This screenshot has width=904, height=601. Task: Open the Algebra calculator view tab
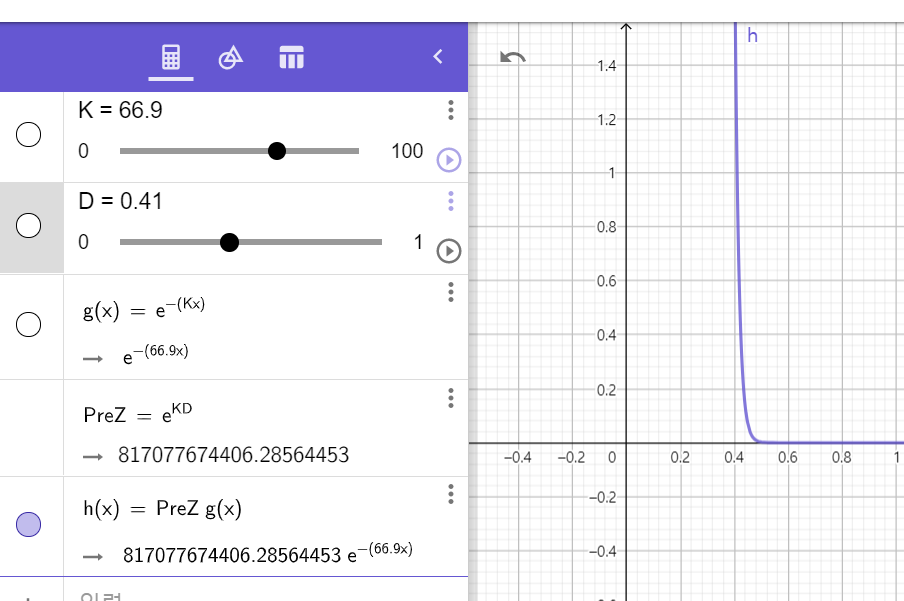pyautogui.click(x=171, y=57)
